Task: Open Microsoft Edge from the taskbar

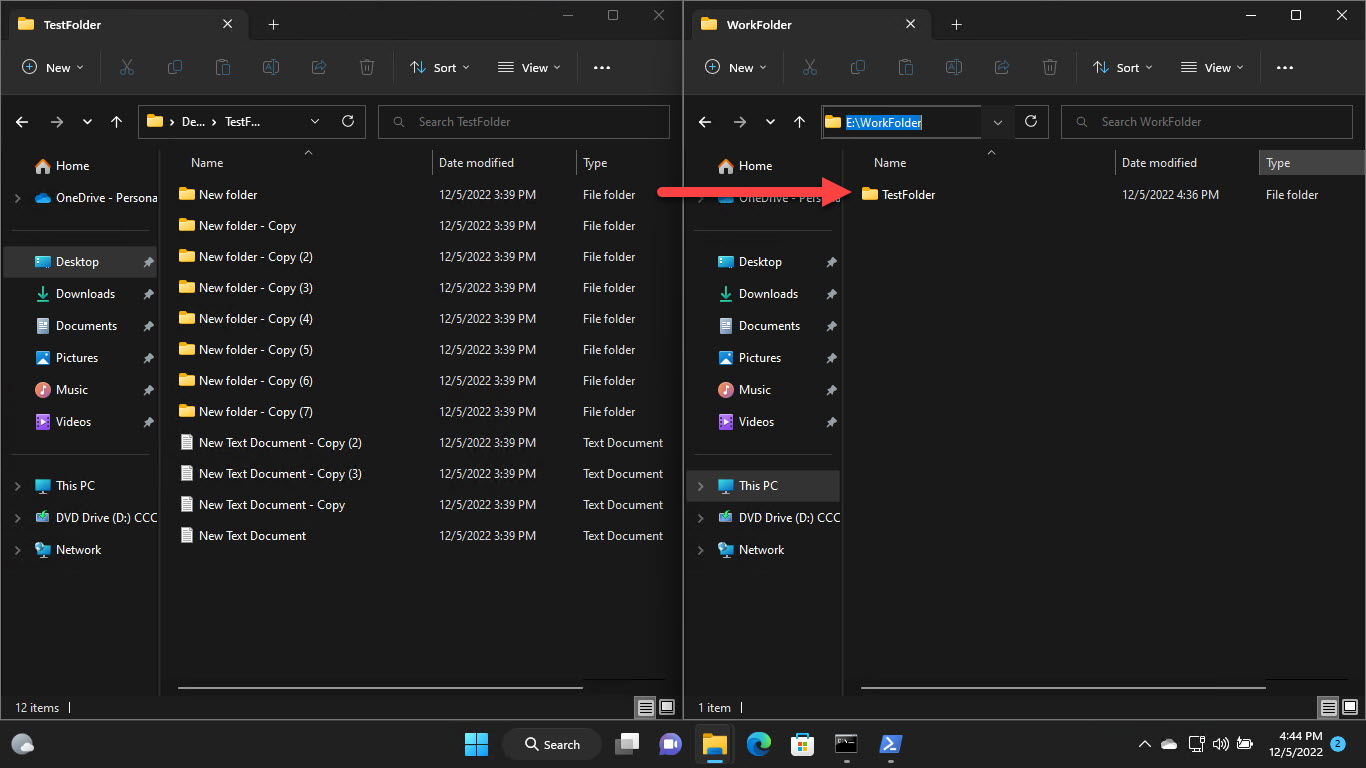Action: [x=758, y=744]
